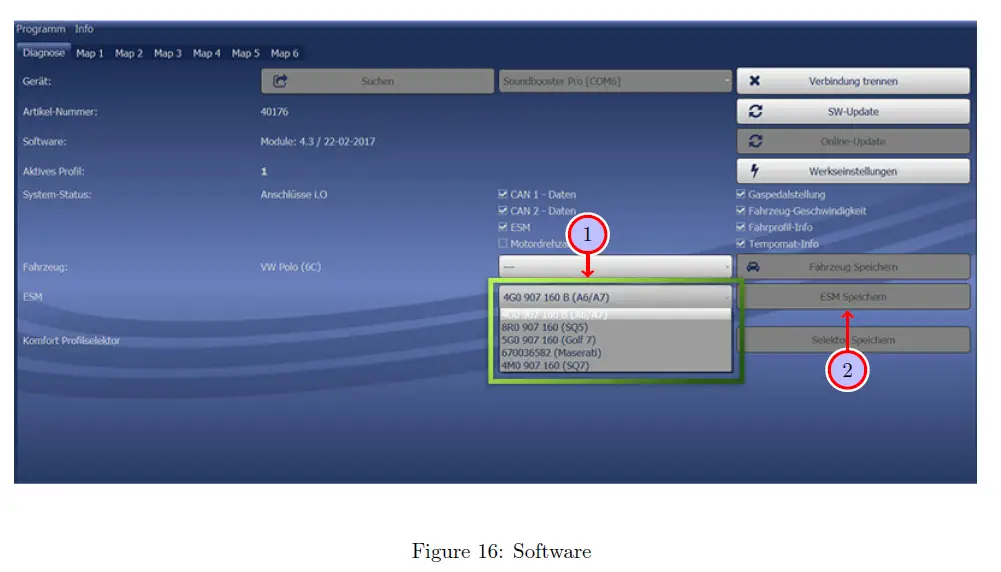
Task: Select highlighted 4G0 907 160 B list entry
Action: pyautogui.click(x=615, y=315)
